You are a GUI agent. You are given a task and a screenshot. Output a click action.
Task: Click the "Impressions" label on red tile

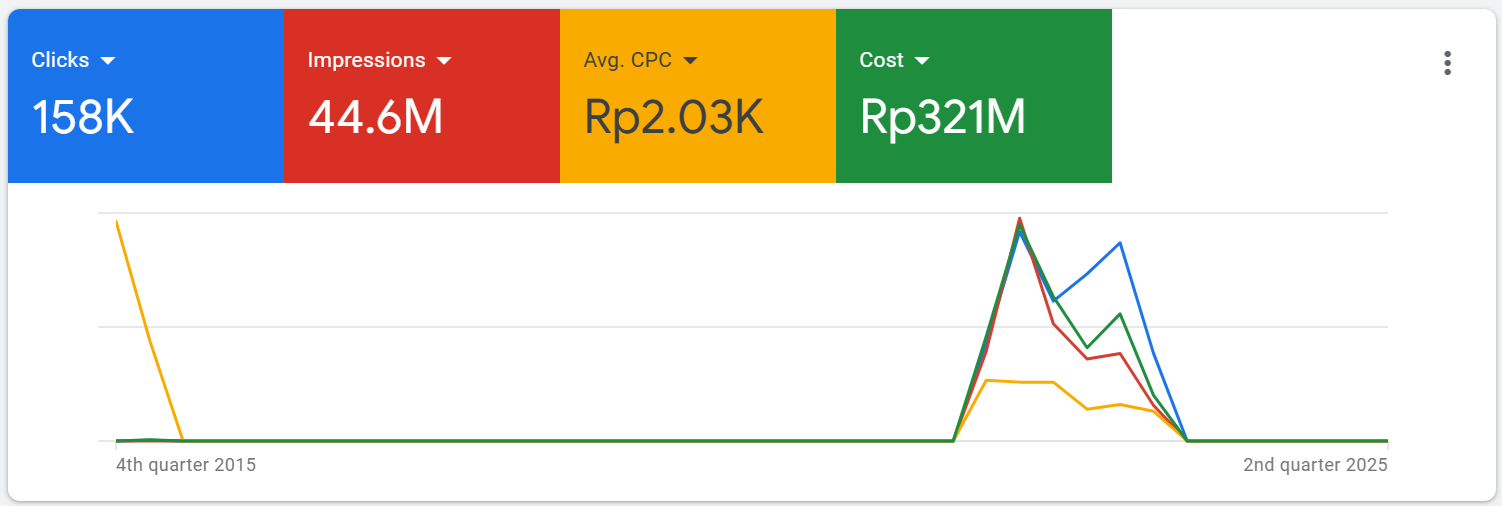tap(366, 60)
